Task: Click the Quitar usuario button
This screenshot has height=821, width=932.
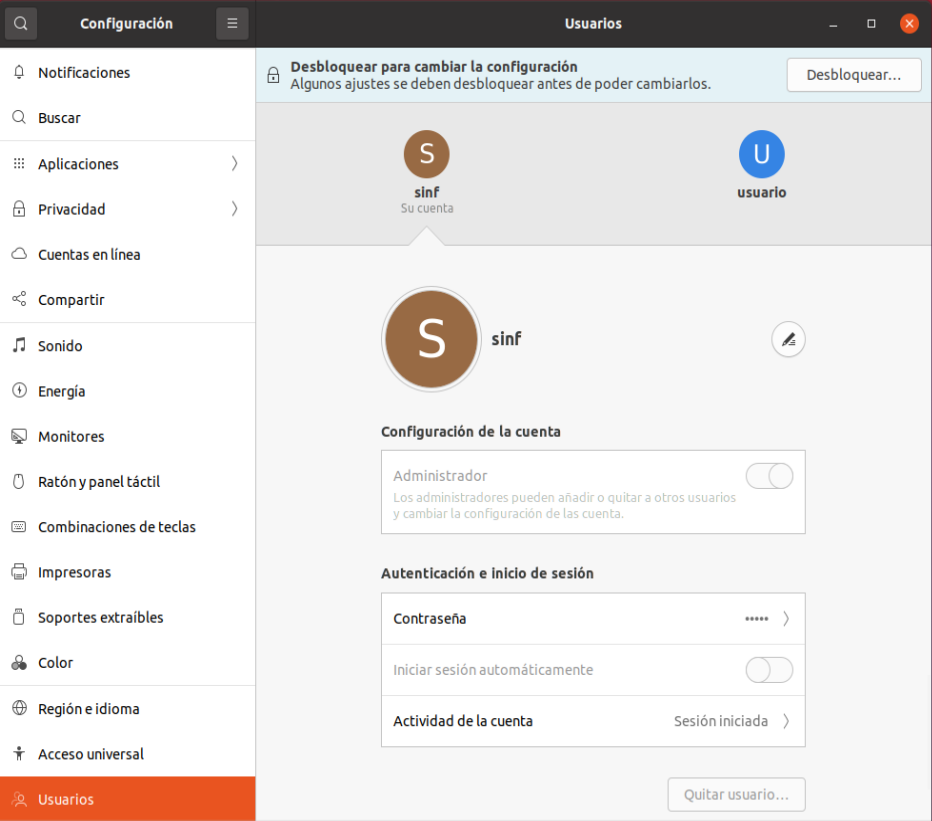Action: point(736,795)
